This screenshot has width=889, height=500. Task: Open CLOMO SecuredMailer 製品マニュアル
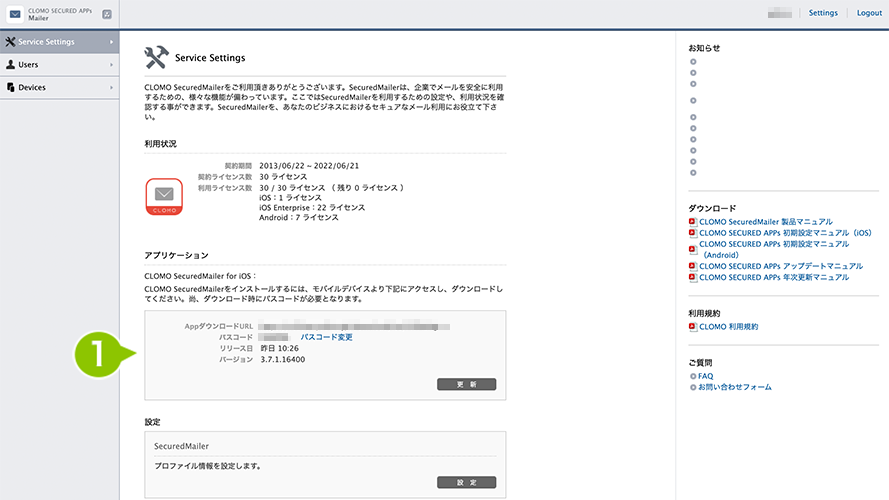tap(765, 222)
